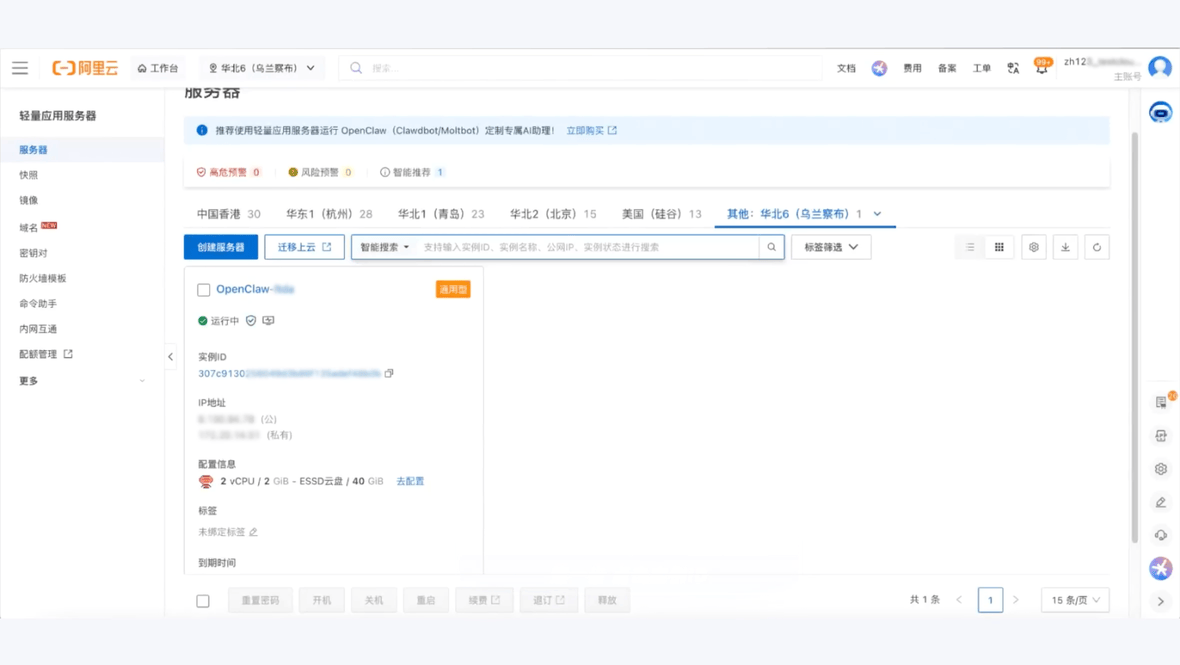The image size is (1180, 665).
Task: Expand 其他 regions tab dropdown arrow
Action: click(877, 214)
